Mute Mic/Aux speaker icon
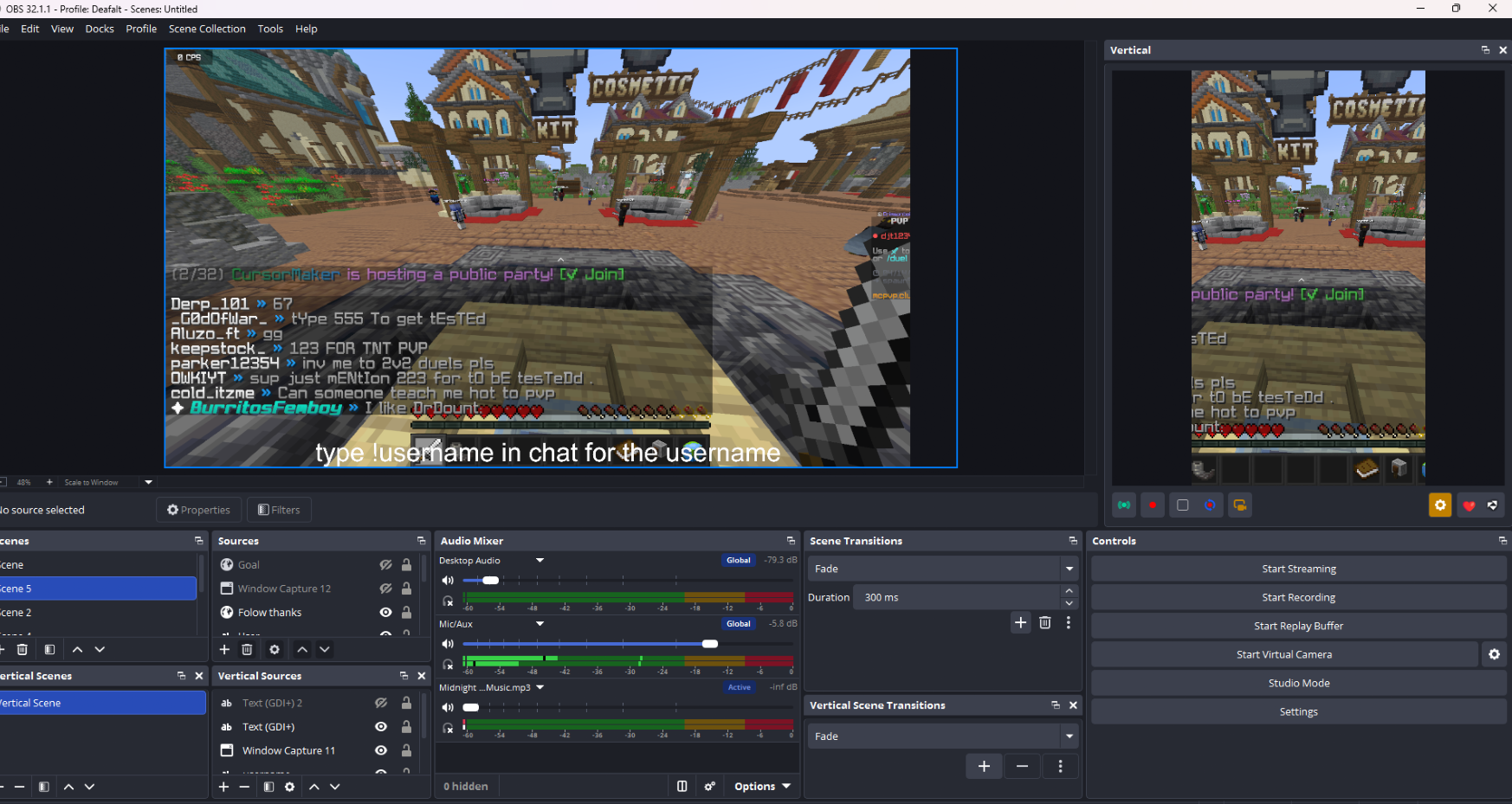This screenshot has width=1512, height=804. coord(448,644)
